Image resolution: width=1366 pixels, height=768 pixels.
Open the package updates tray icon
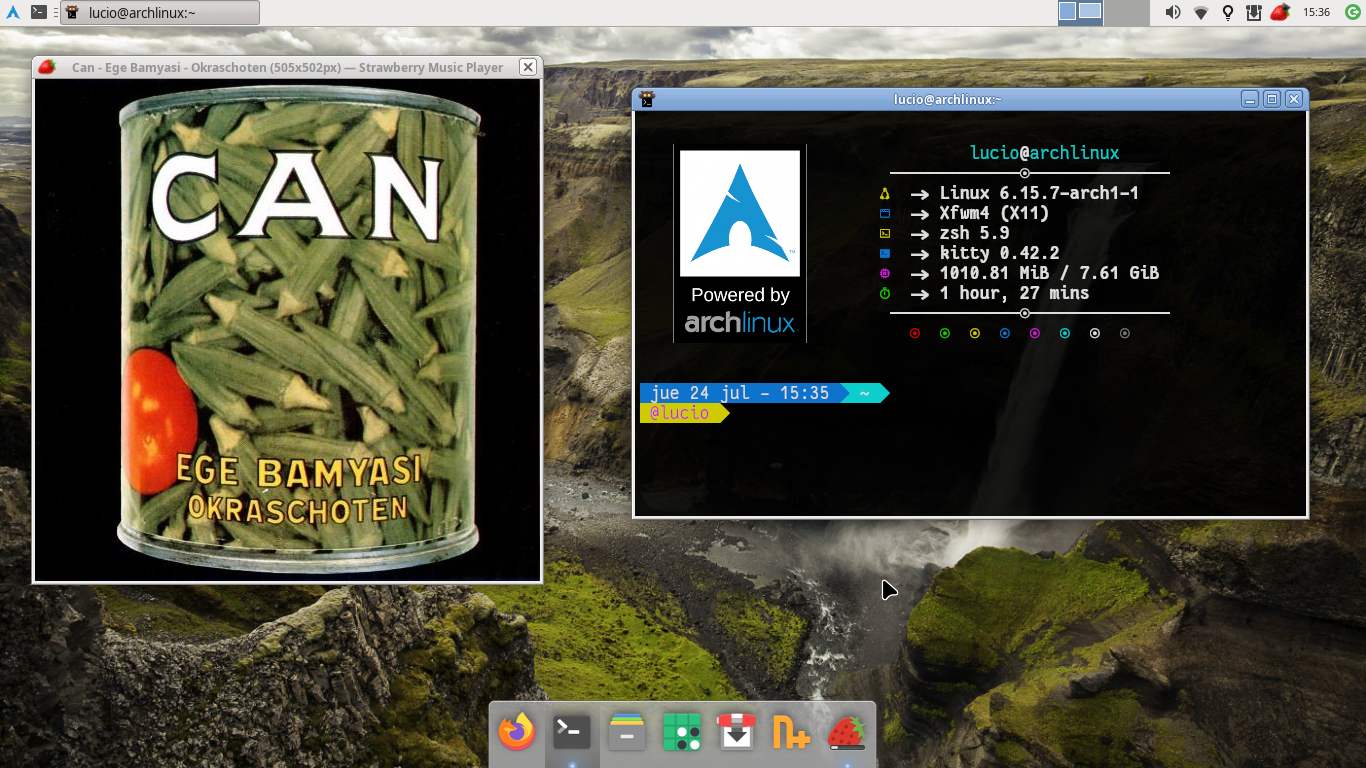click(x=1253, y=12)
